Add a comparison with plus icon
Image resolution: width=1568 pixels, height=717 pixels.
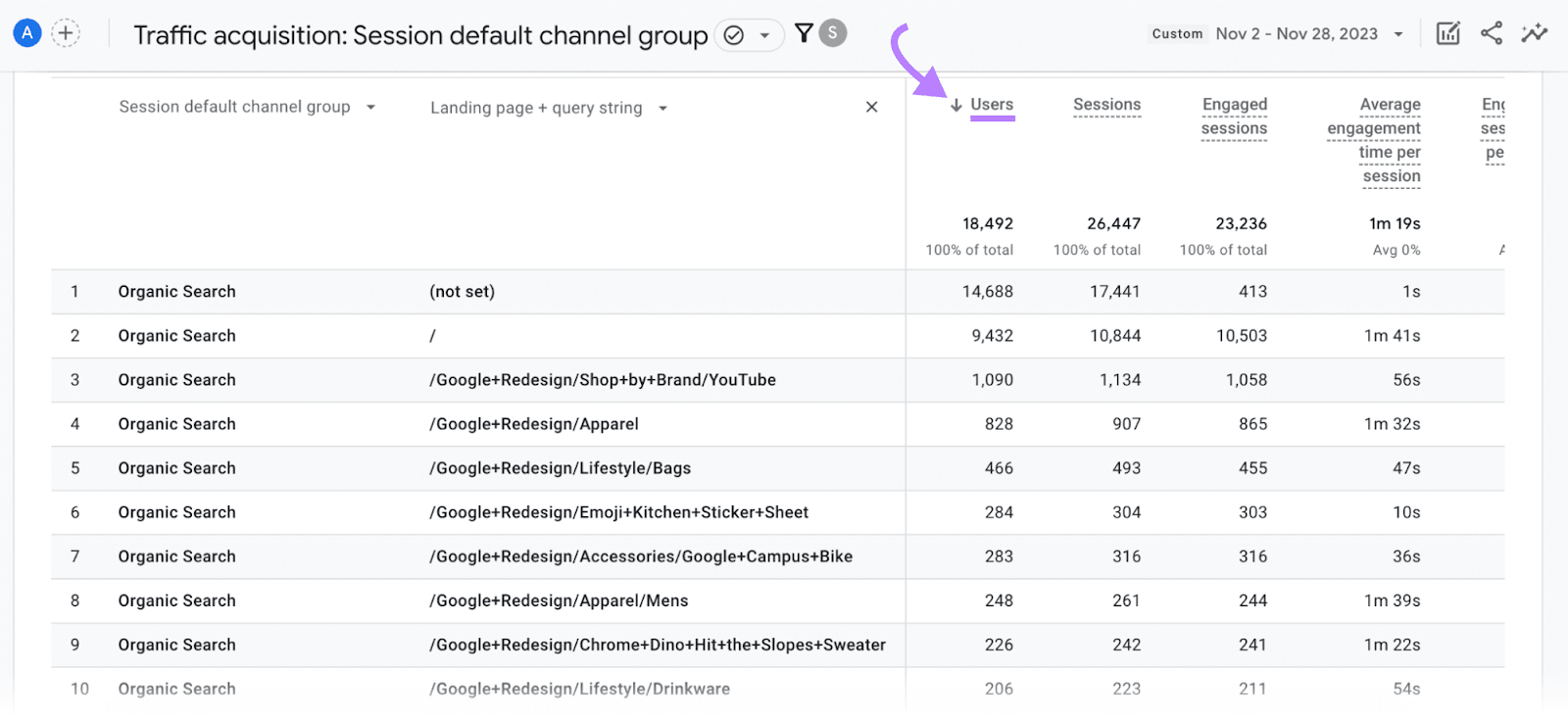[66, 33]
